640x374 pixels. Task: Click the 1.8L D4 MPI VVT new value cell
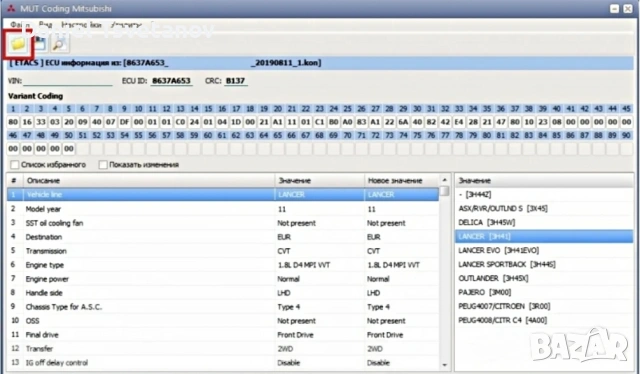(x=402, y=265)
